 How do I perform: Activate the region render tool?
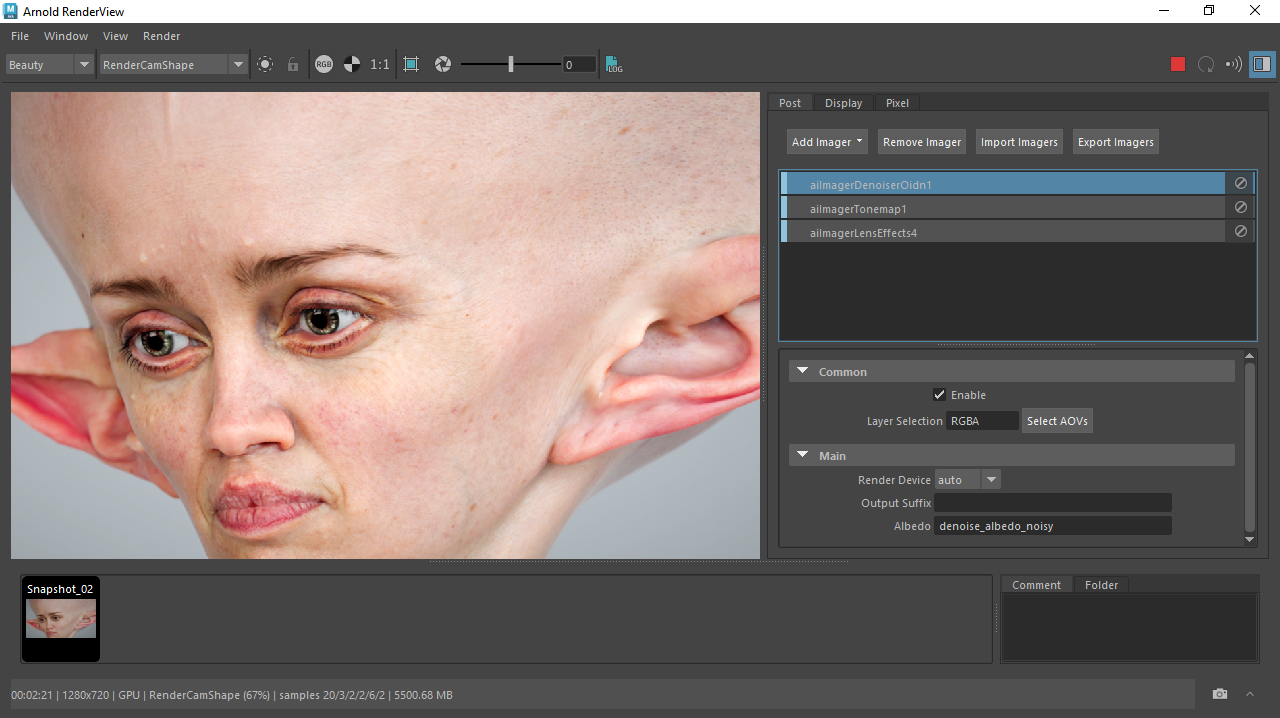click(410, 63)
